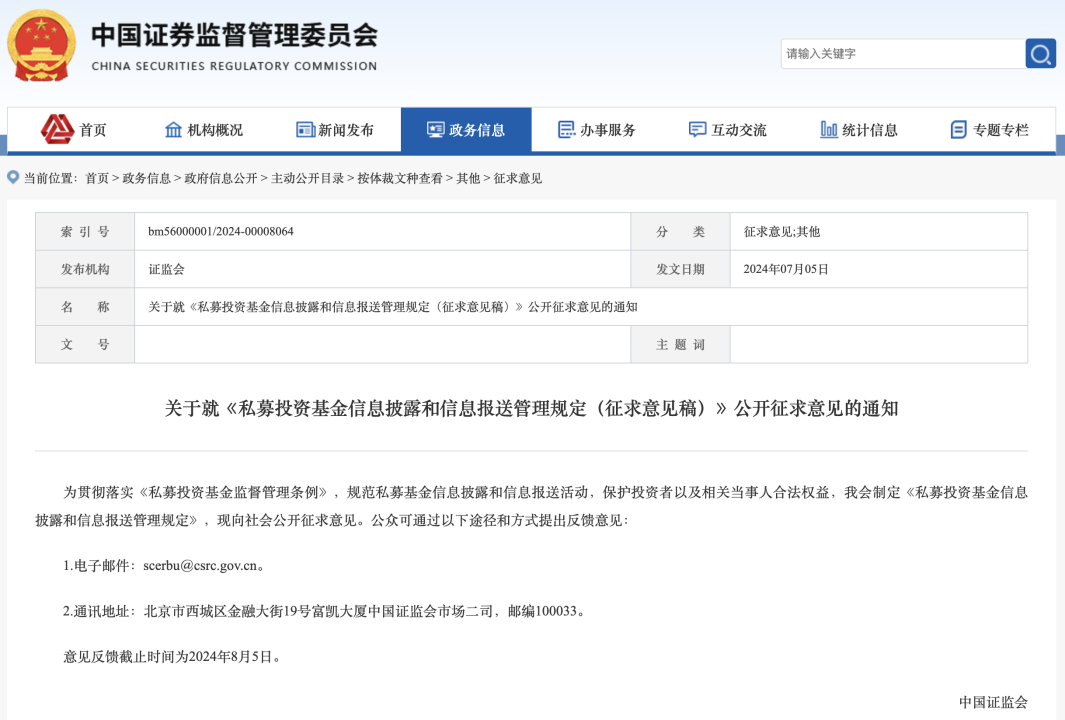Image resolution: width=1065 pixels, height=720 pixels.
Task: Click the location pin icon before 当前位置
Action: [13, 177]
